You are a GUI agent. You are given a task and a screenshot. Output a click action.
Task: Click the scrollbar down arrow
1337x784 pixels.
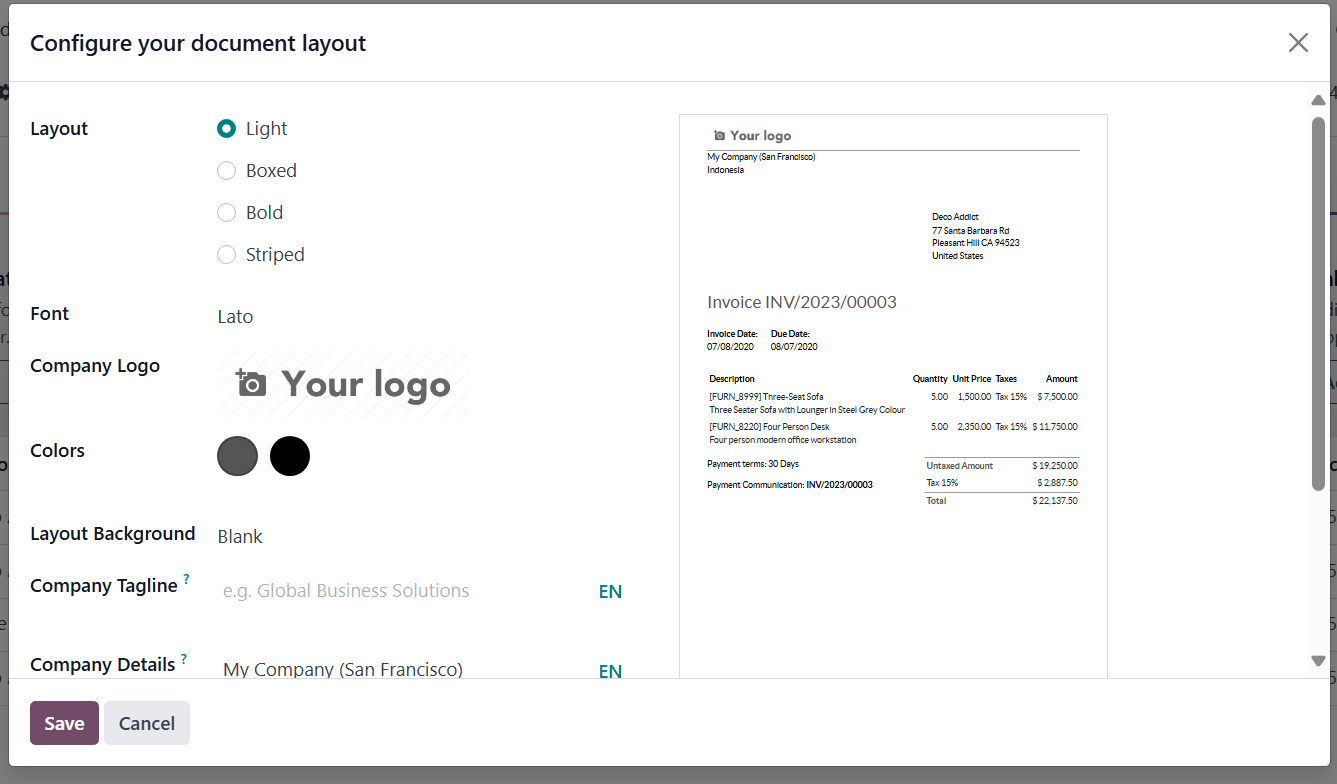coord(1318,661)
